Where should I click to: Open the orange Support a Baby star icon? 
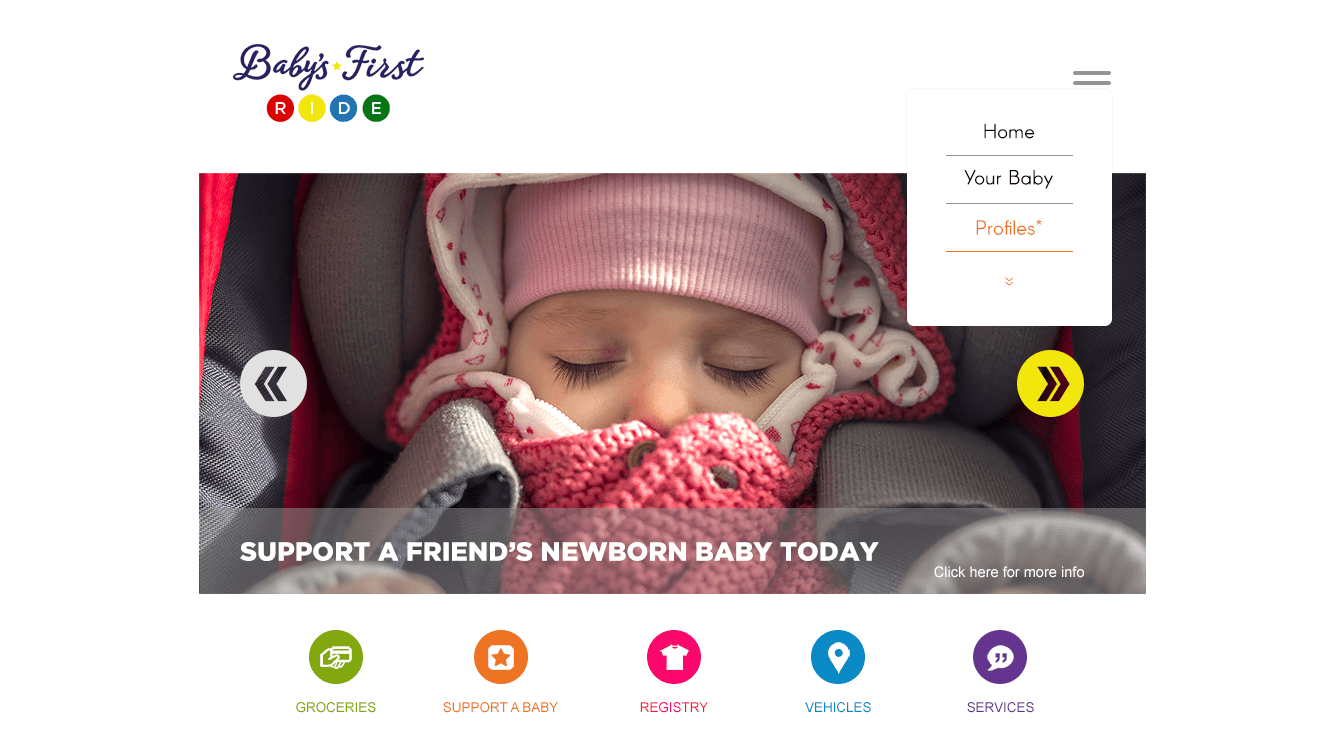coord(501,657)
